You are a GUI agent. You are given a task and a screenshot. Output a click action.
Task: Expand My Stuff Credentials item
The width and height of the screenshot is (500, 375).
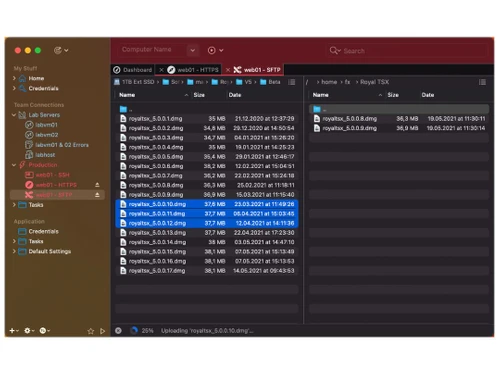[x=14, y=88]
